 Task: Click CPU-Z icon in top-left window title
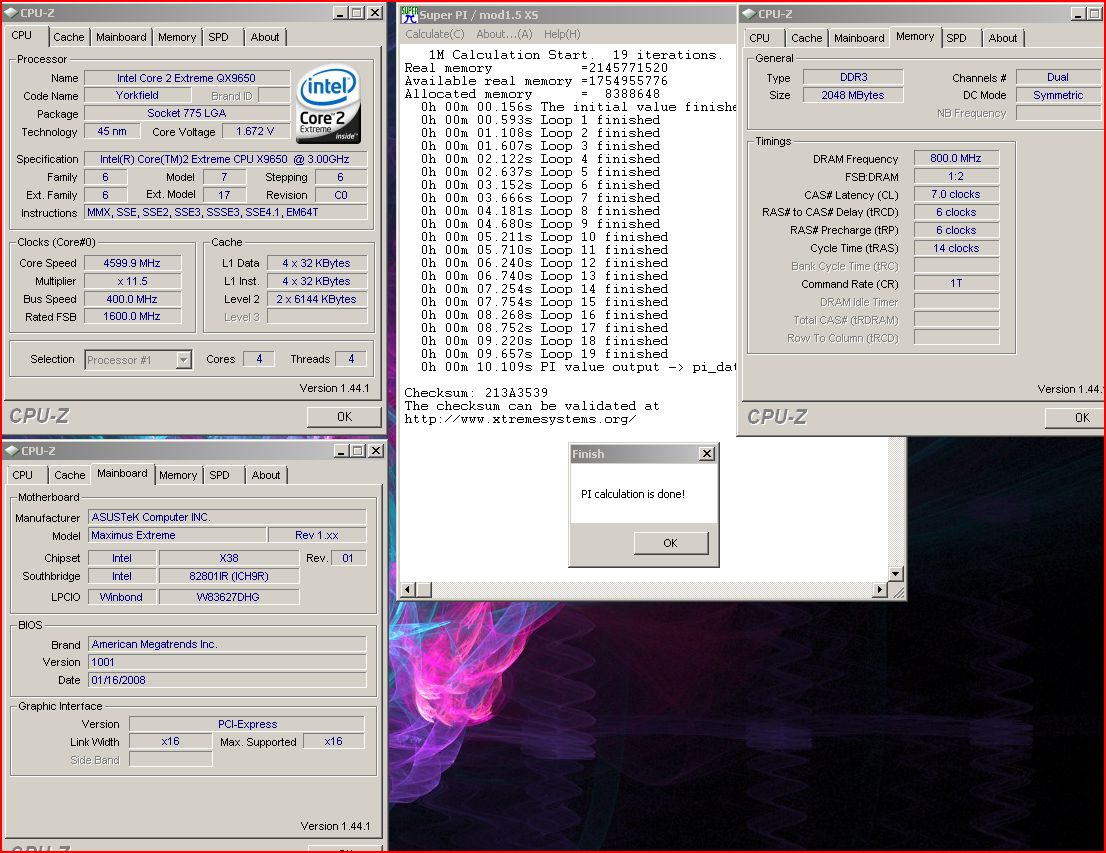[11, 13]
